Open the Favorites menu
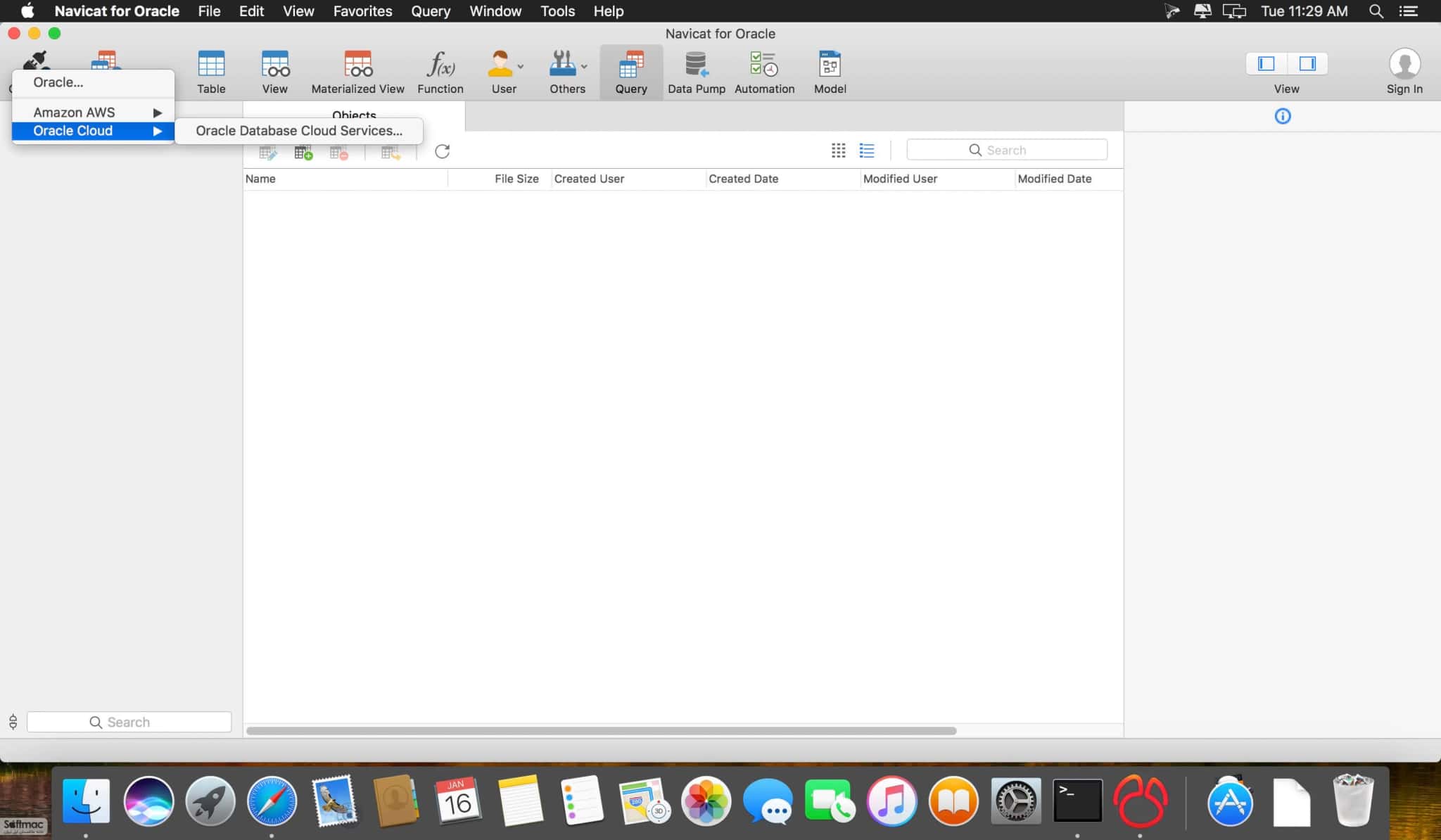The height and width of the screenshot is (840, 1441). pos(362,11)
